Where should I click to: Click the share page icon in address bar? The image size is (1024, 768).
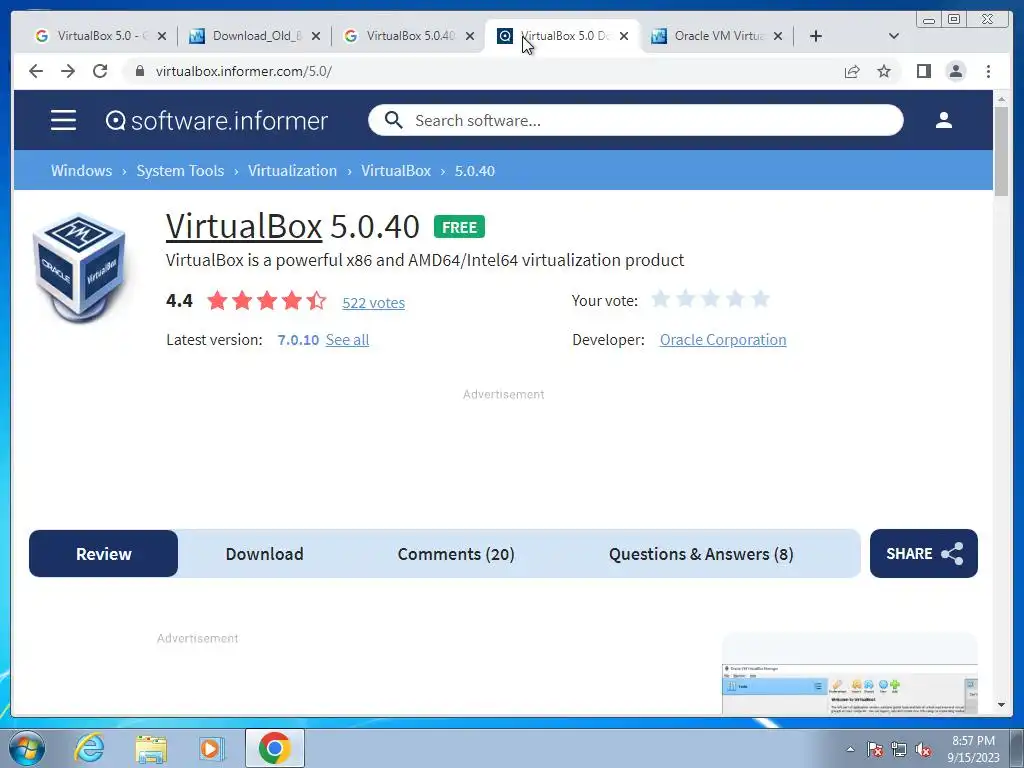tap(852, 71)
